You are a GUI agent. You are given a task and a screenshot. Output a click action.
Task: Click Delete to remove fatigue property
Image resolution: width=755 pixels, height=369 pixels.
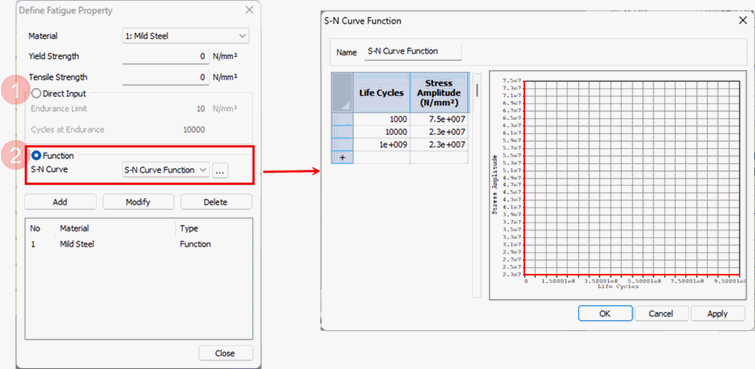click(x=216, y=202)
